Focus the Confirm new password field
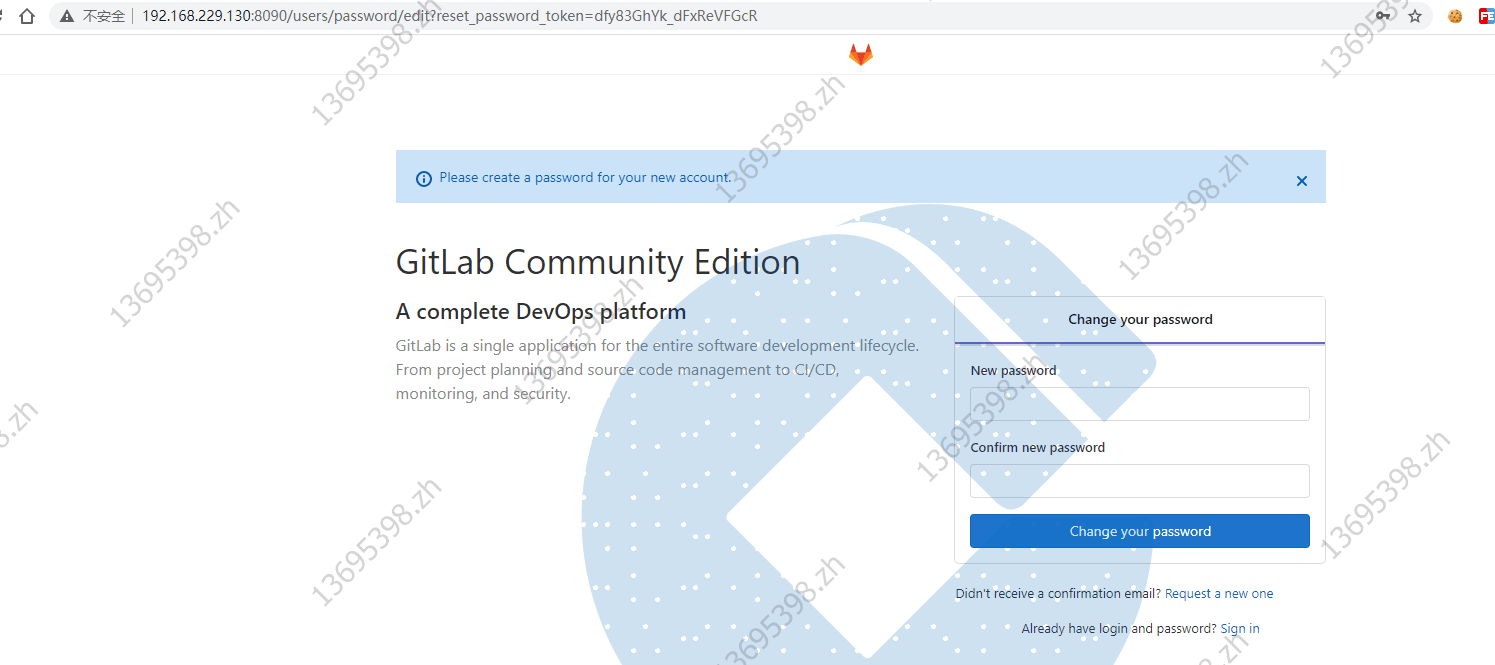1495x665 pixels. tap(1140, 481)
